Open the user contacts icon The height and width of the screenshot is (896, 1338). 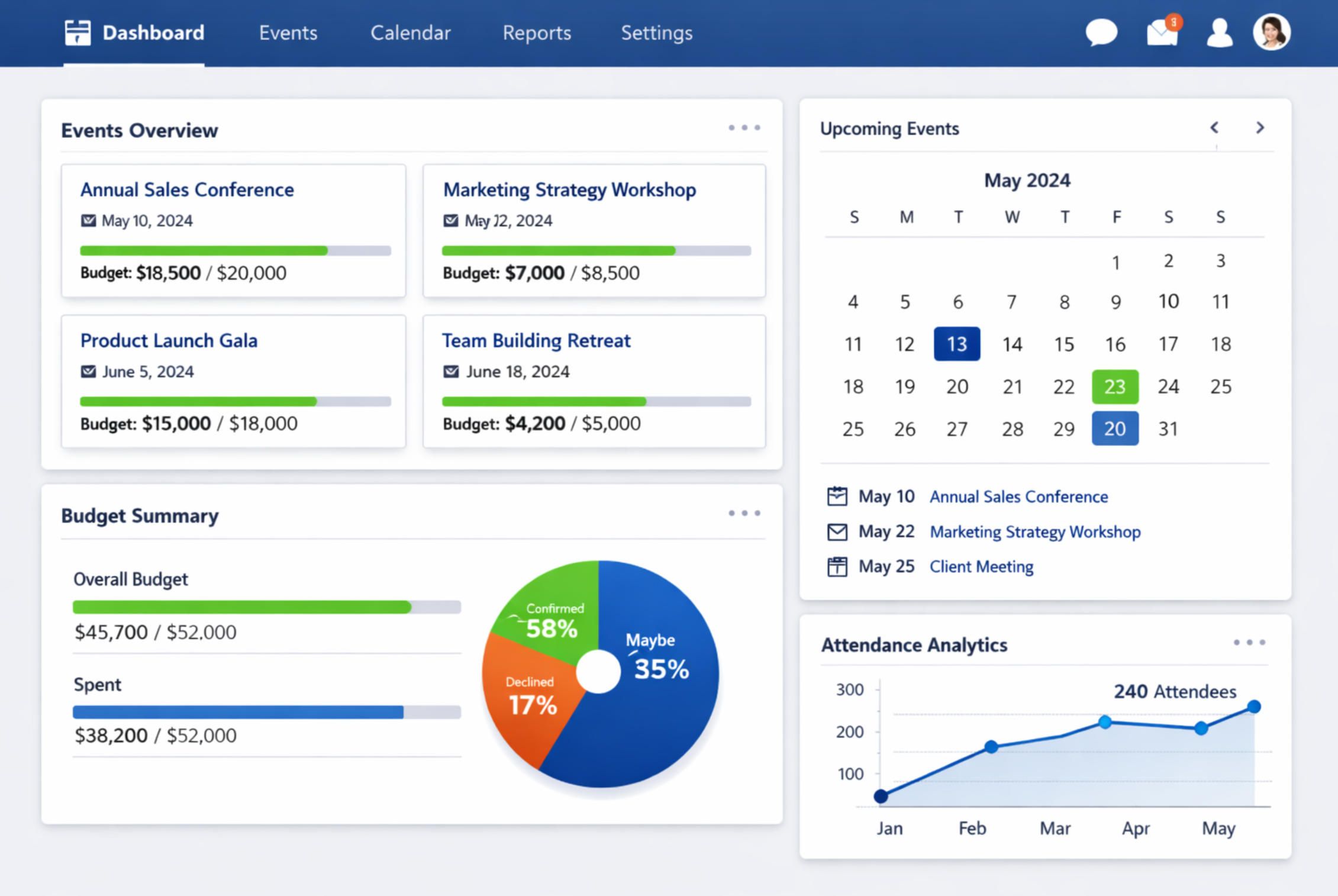click(1218, 33)
